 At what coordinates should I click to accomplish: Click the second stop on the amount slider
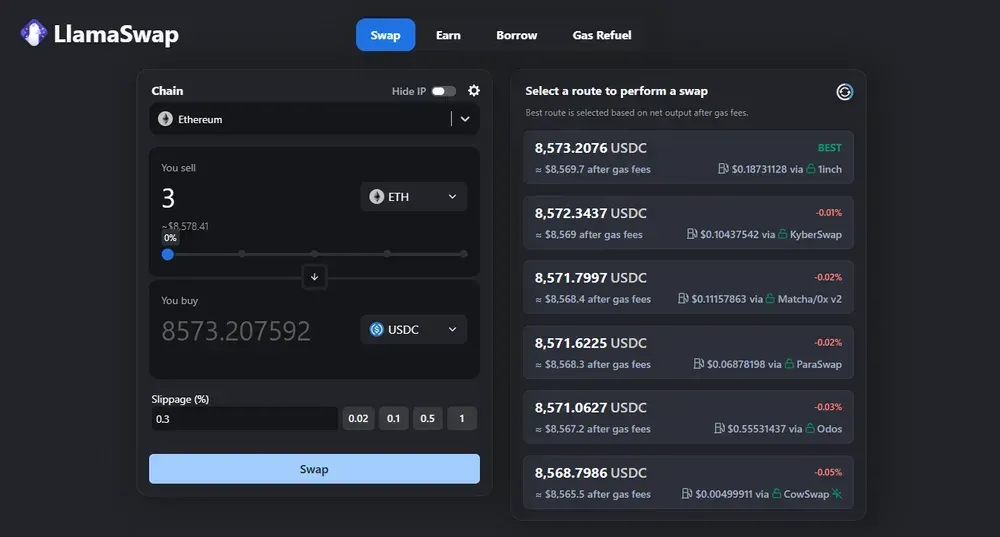click(x=242, y=254)
